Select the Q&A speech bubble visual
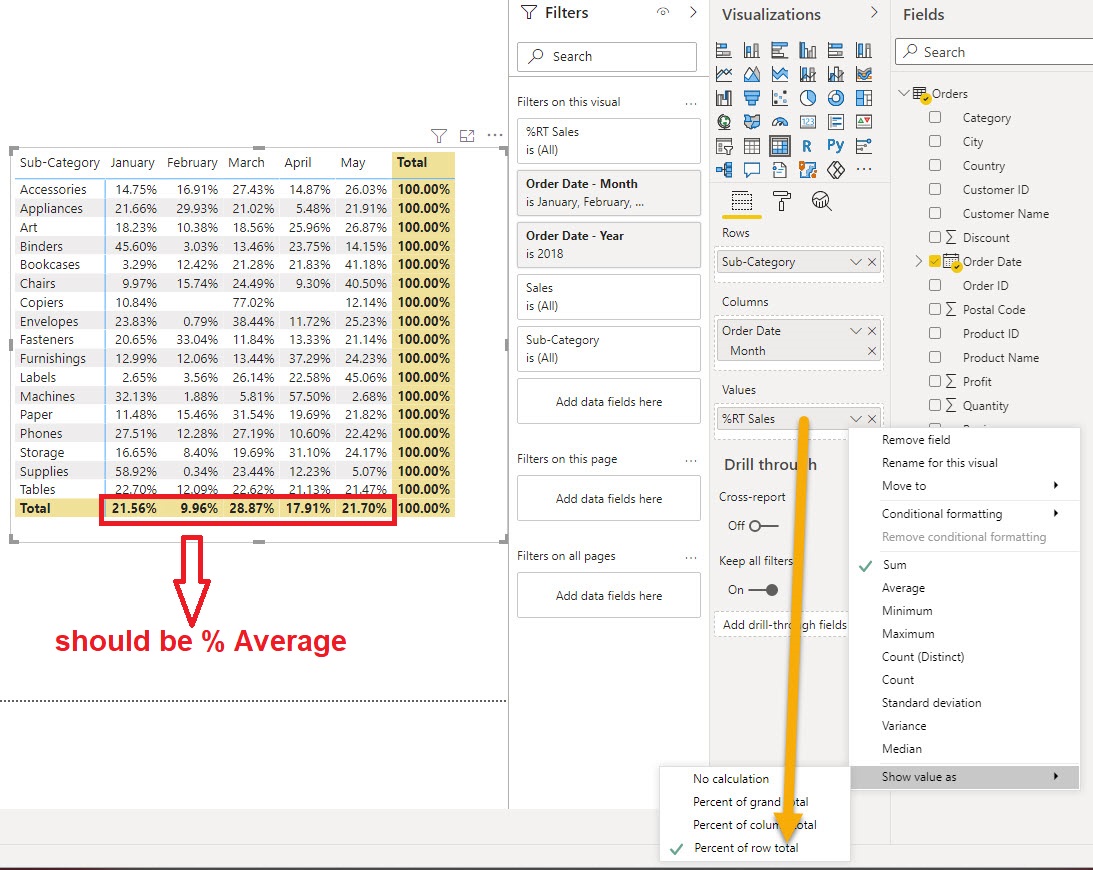This screenshot has width=1093, height=870. (751, 169)
